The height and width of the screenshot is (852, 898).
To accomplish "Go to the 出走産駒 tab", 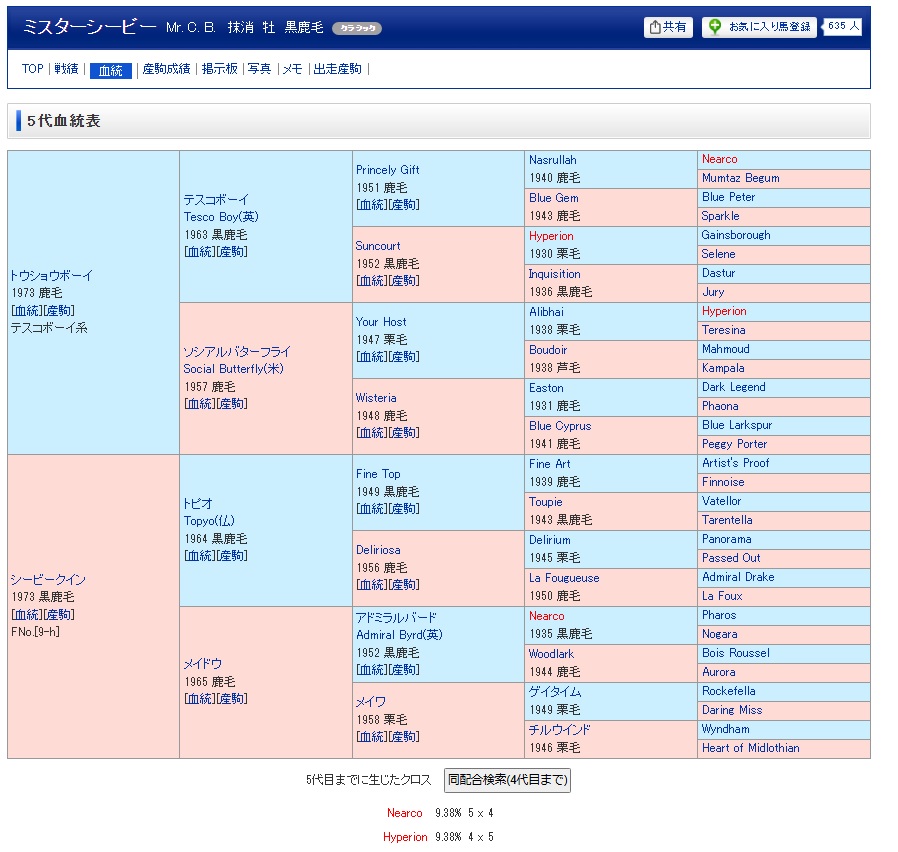I will click(337, 69).
